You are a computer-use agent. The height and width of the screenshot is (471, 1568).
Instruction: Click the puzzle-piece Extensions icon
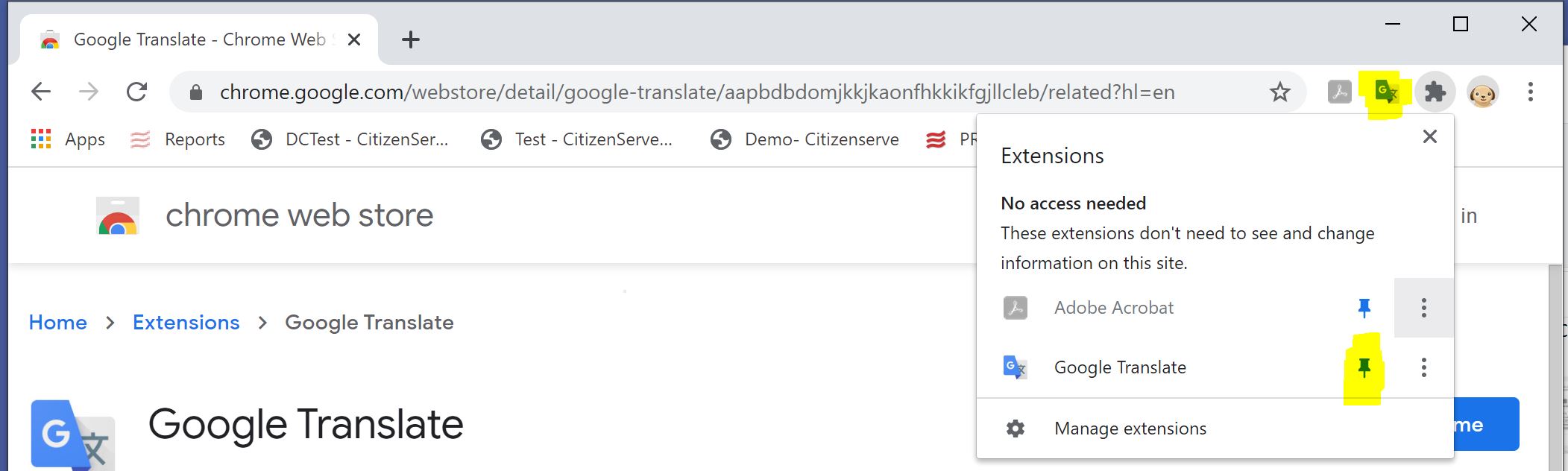[x=1435, y=92]
